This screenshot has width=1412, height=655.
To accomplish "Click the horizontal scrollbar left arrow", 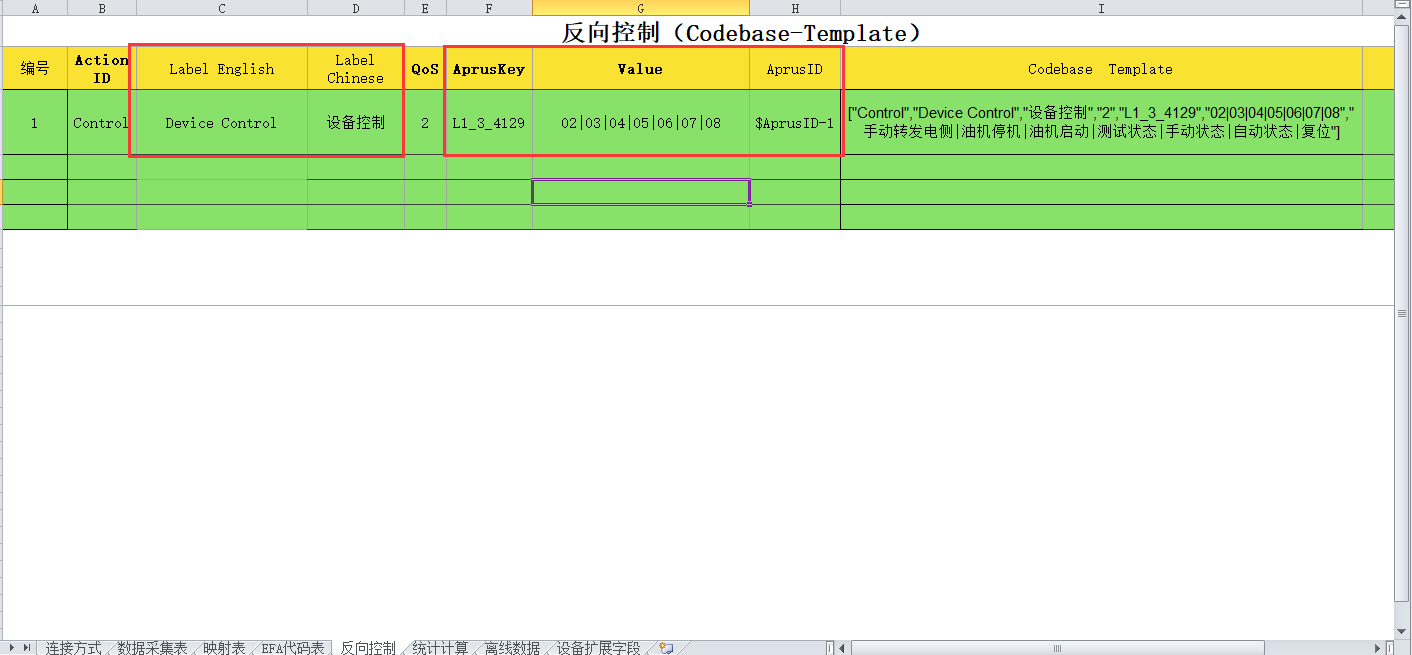I will coord(844,648).
